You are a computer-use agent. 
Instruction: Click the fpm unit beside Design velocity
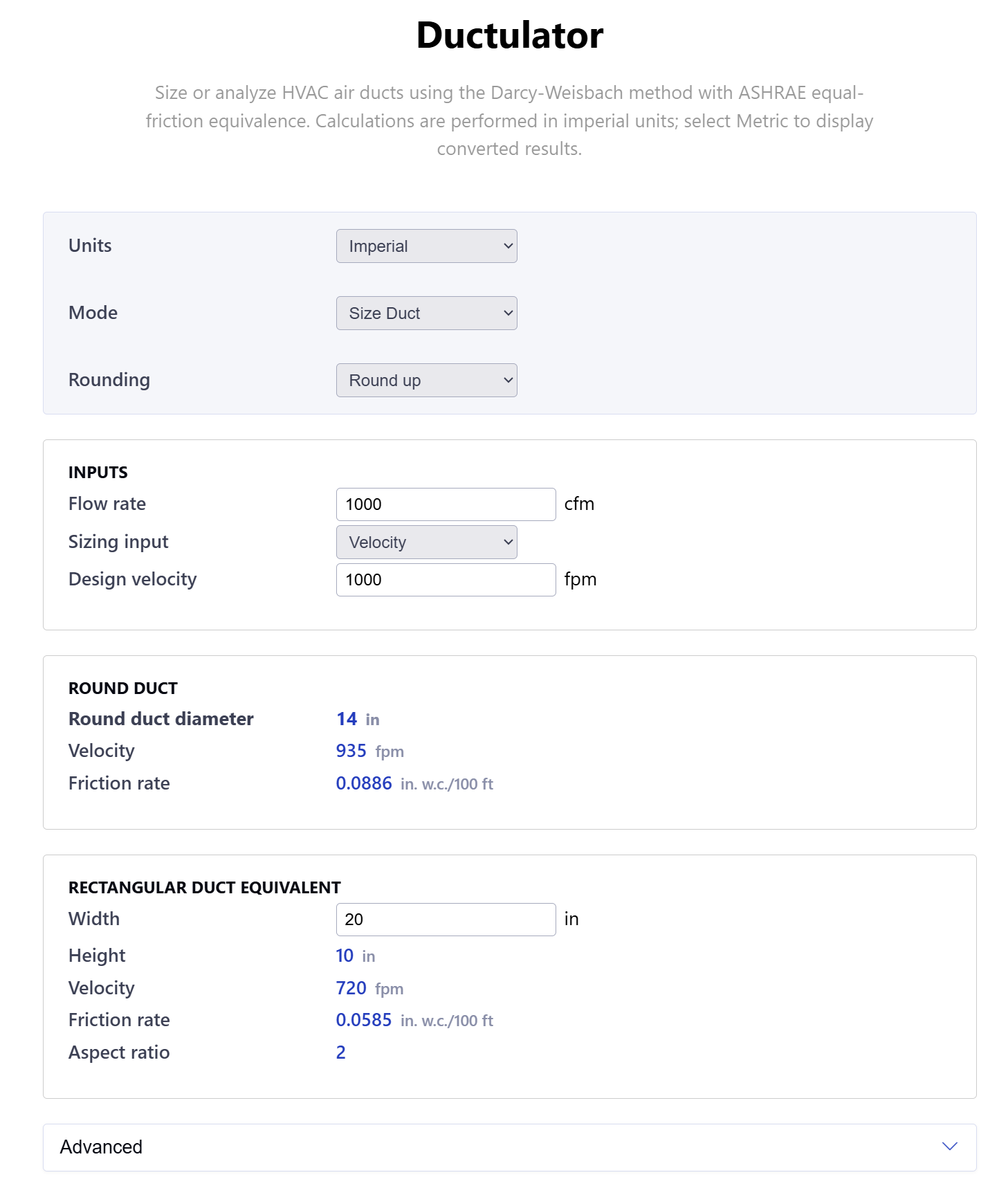pos(580,579)
